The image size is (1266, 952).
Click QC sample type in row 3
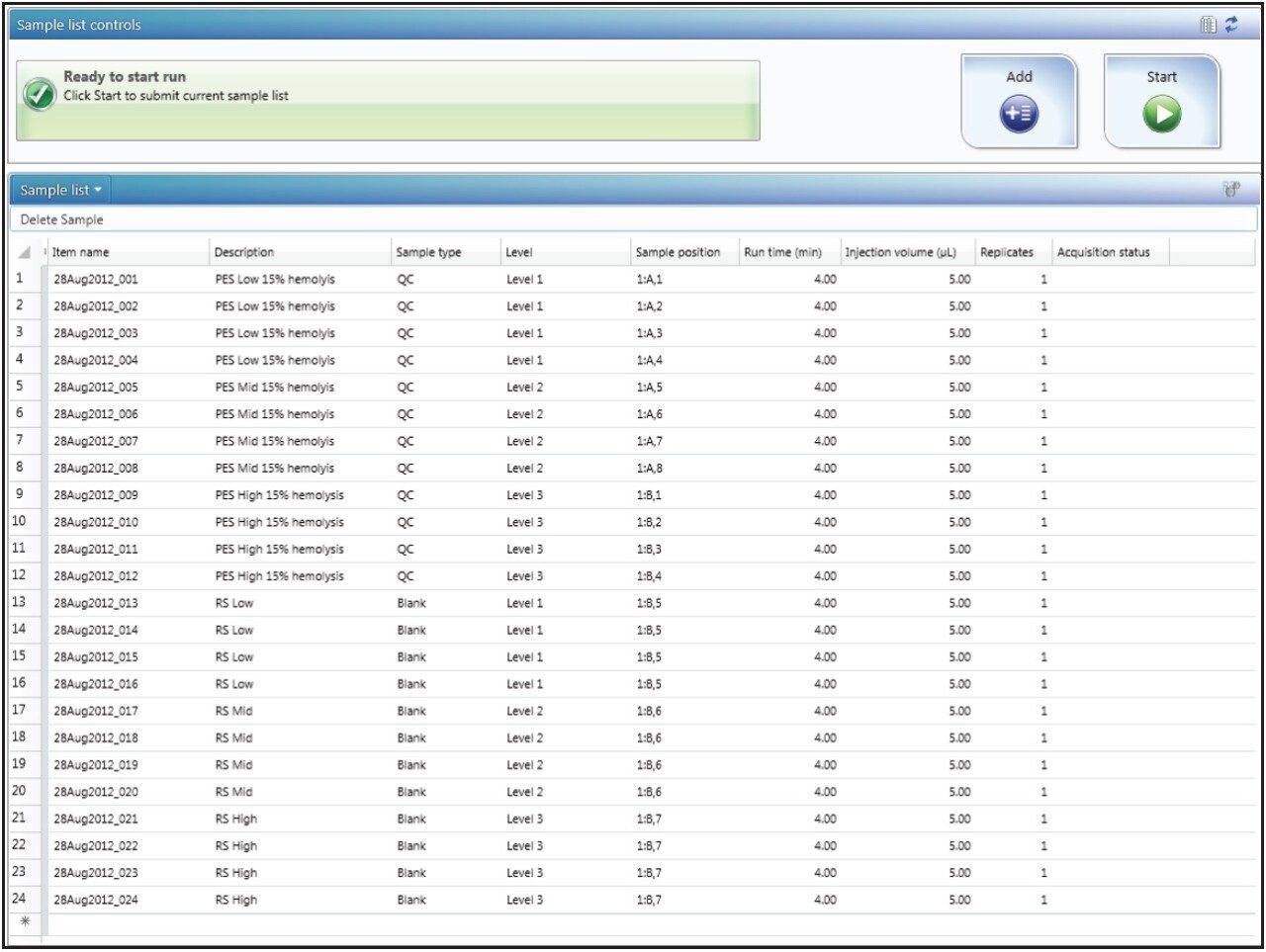[406, 333]
